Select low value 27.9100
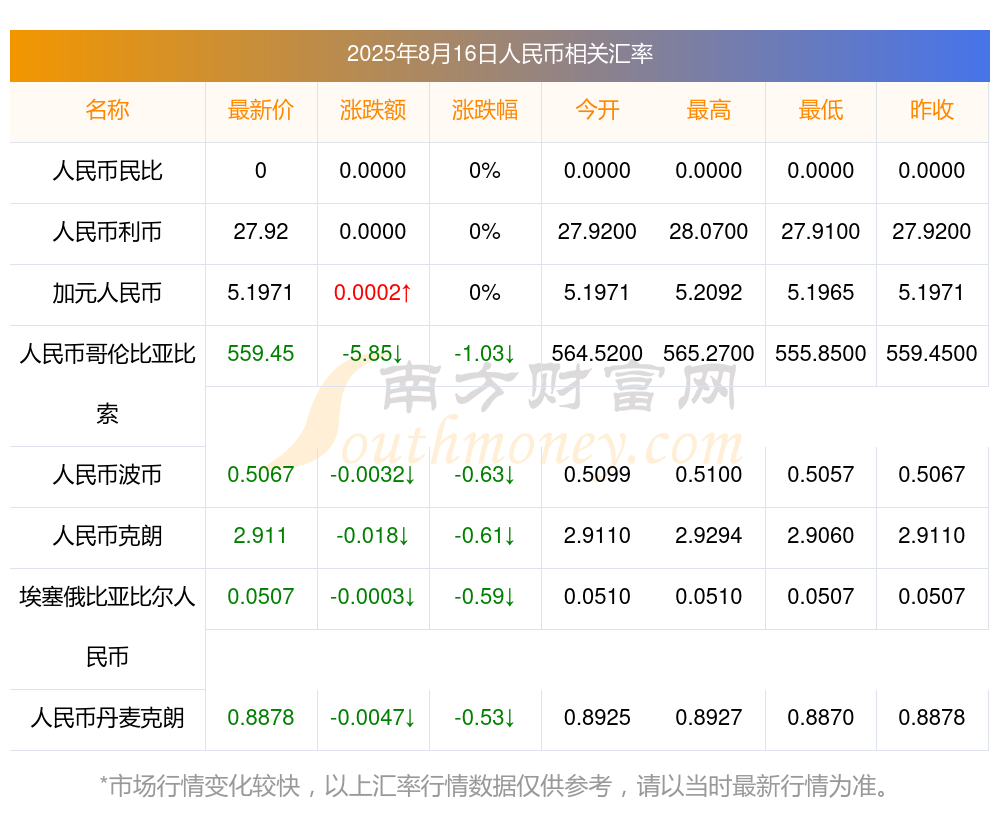Image resolution: width=1000 pixels, height=817 pixels. 821,232
